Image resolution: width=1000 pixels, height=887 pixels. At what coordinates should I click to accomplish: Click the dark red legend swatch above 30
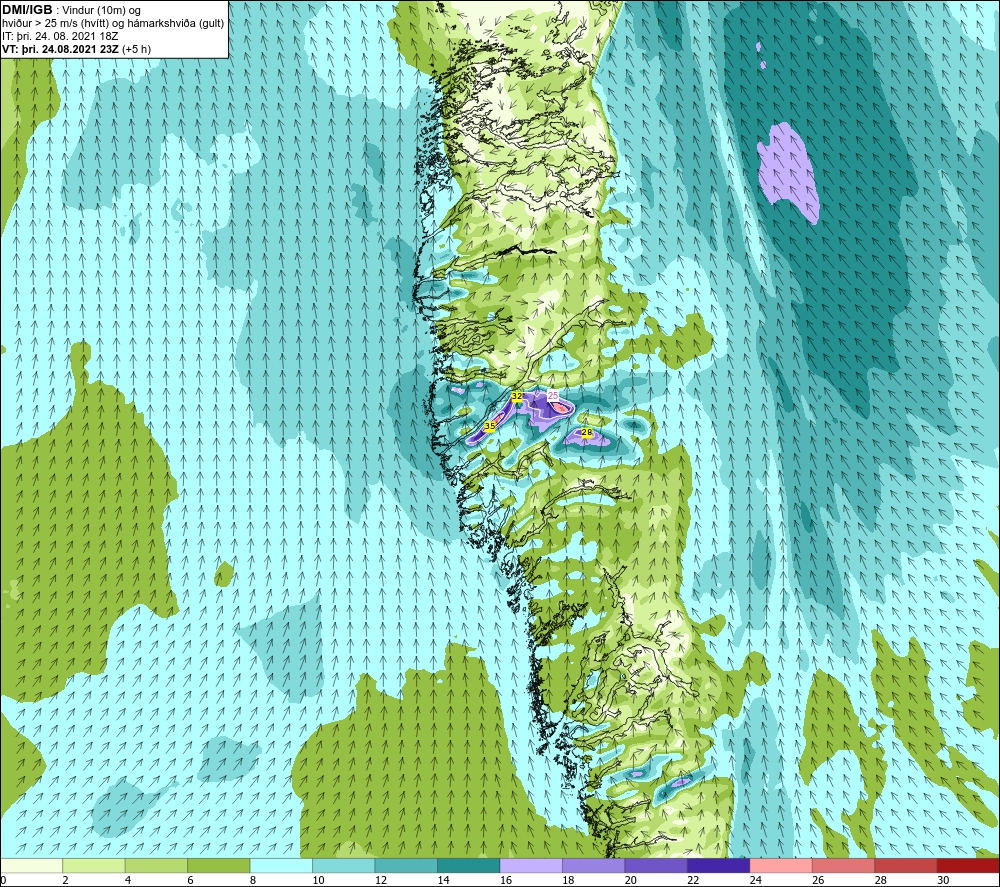pos(969,865)
